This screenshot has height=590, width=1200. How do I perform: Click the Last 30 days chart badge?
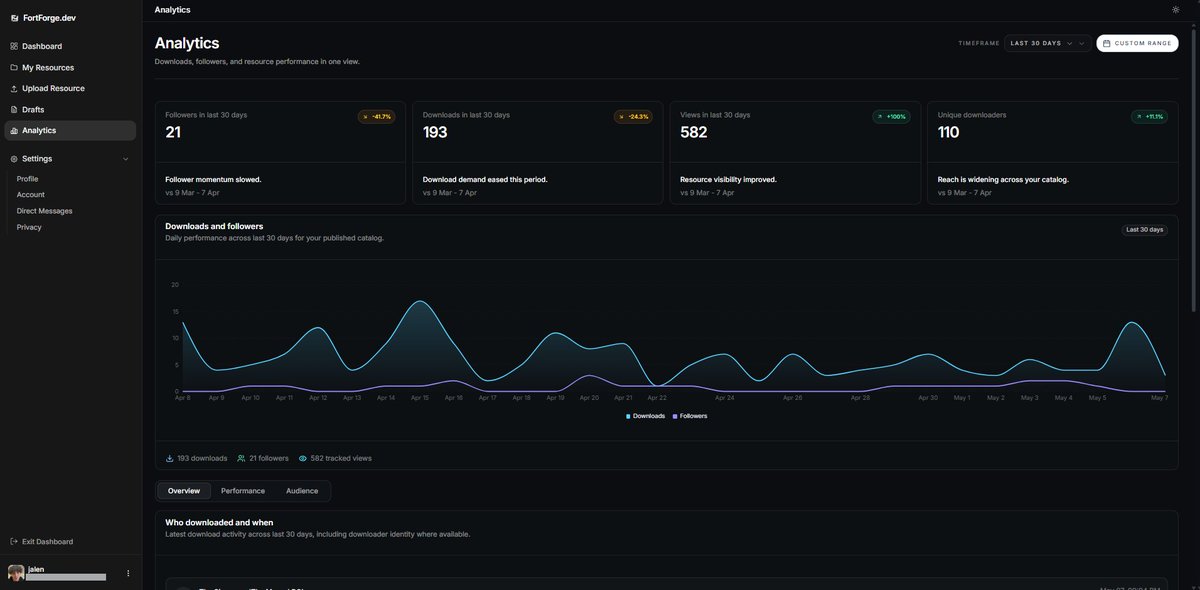(1145, 230)
